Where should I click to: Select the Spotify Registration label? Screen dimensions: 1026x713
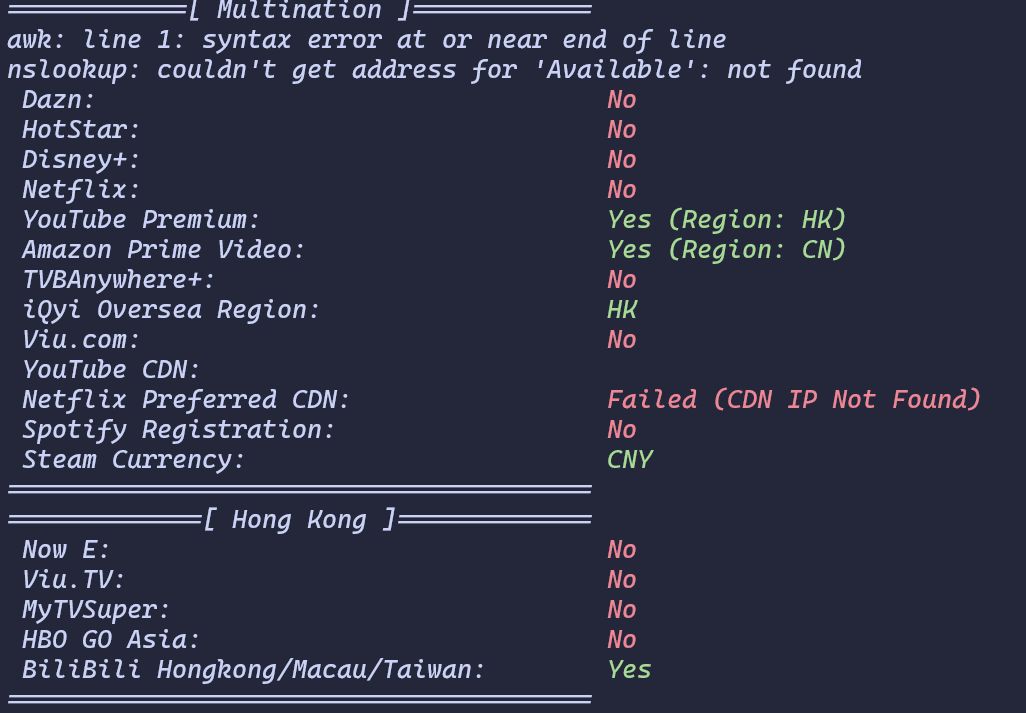[179, 430]
